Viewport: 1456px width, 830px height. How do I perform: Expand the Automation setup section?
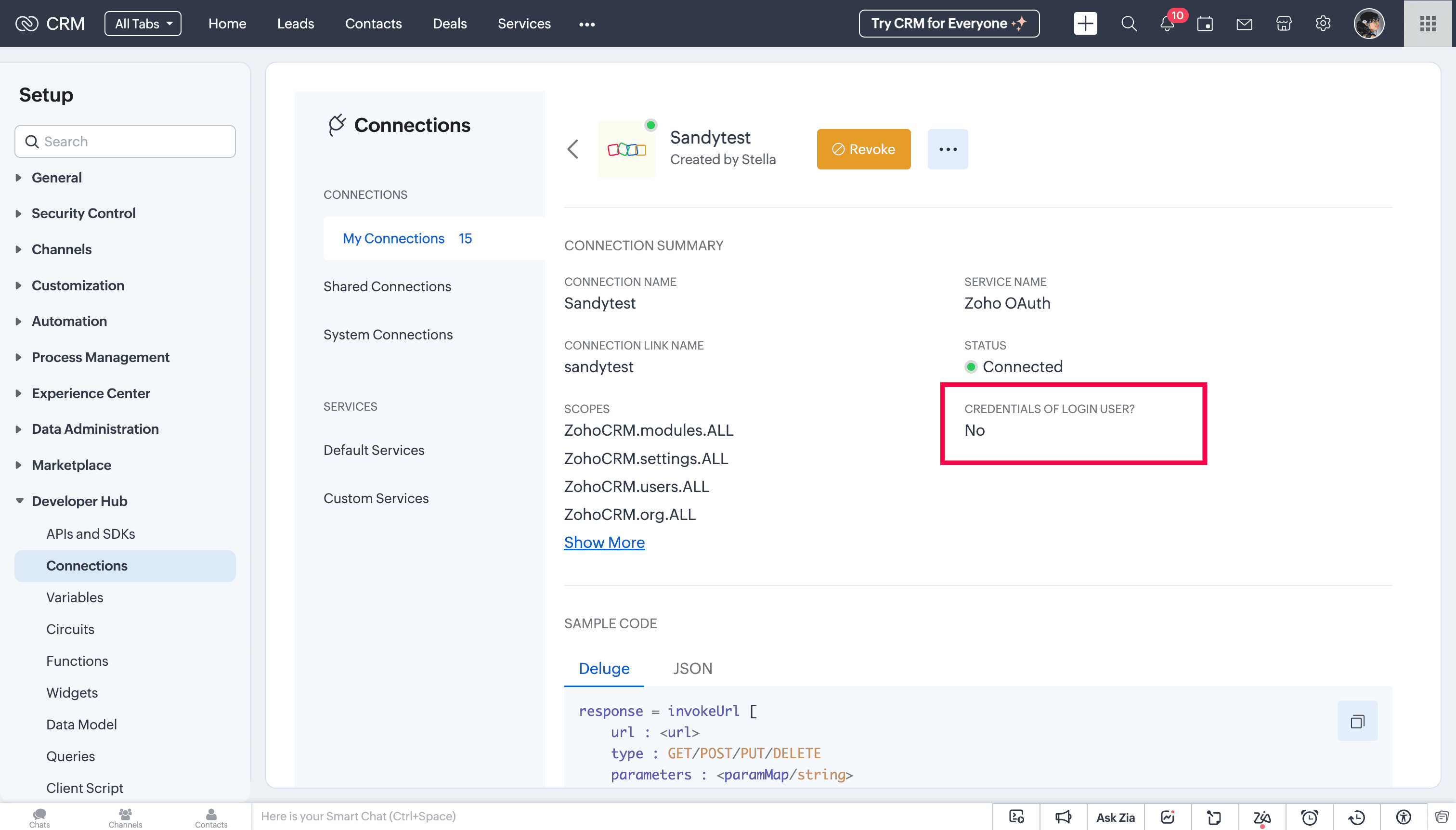[69, 321]
